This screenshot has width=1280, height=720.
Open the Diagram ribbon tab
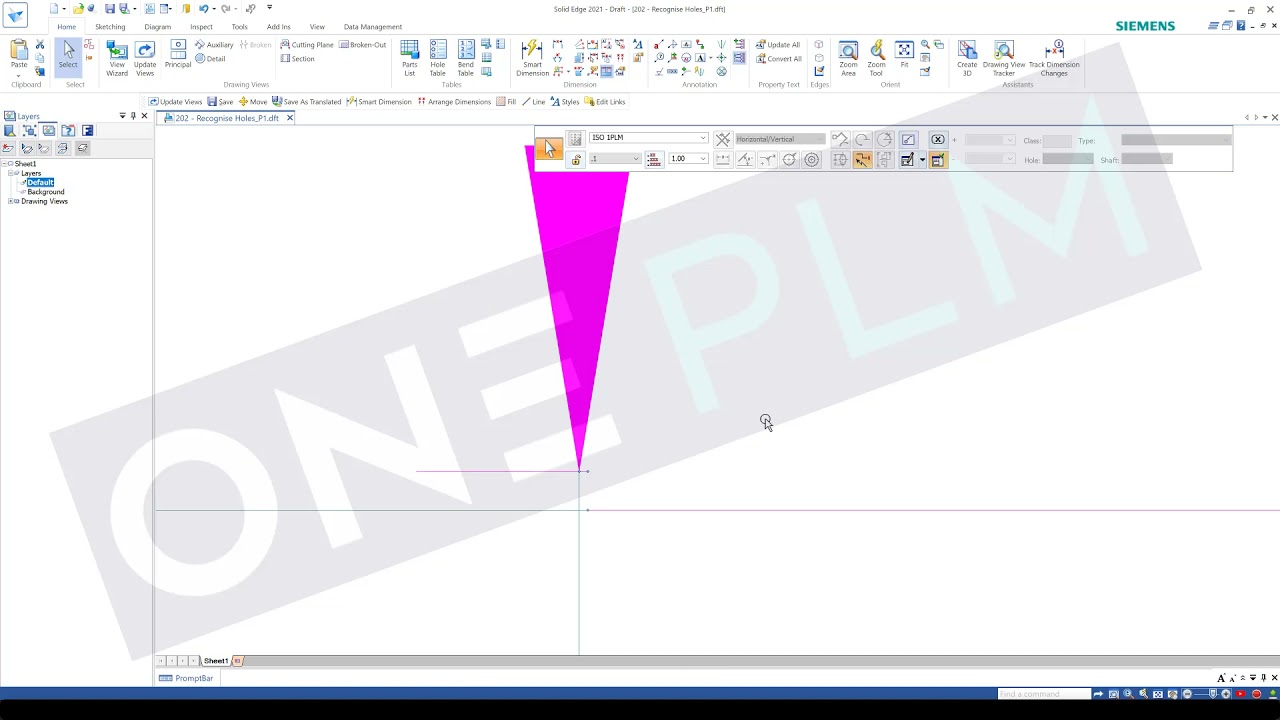click(157, 27)
